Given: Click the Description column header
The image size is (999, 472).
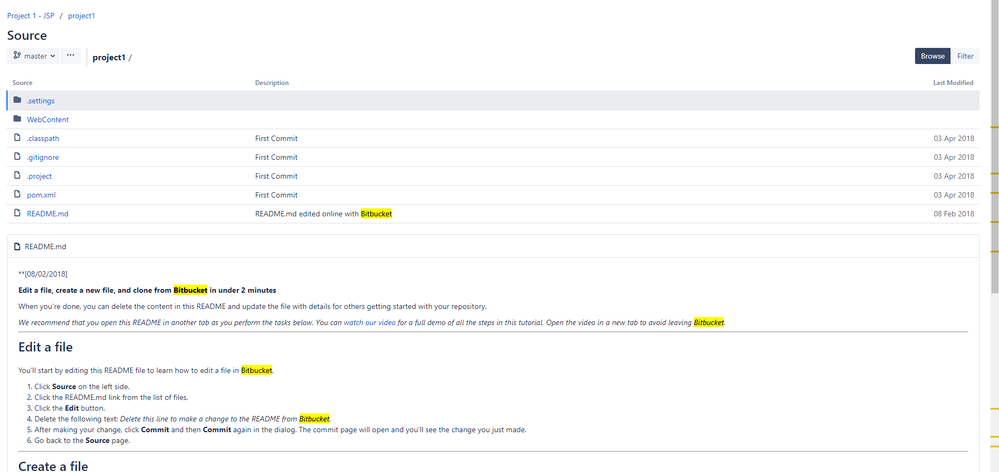Looking at the screenshot, I should click(x=272, y=83).
